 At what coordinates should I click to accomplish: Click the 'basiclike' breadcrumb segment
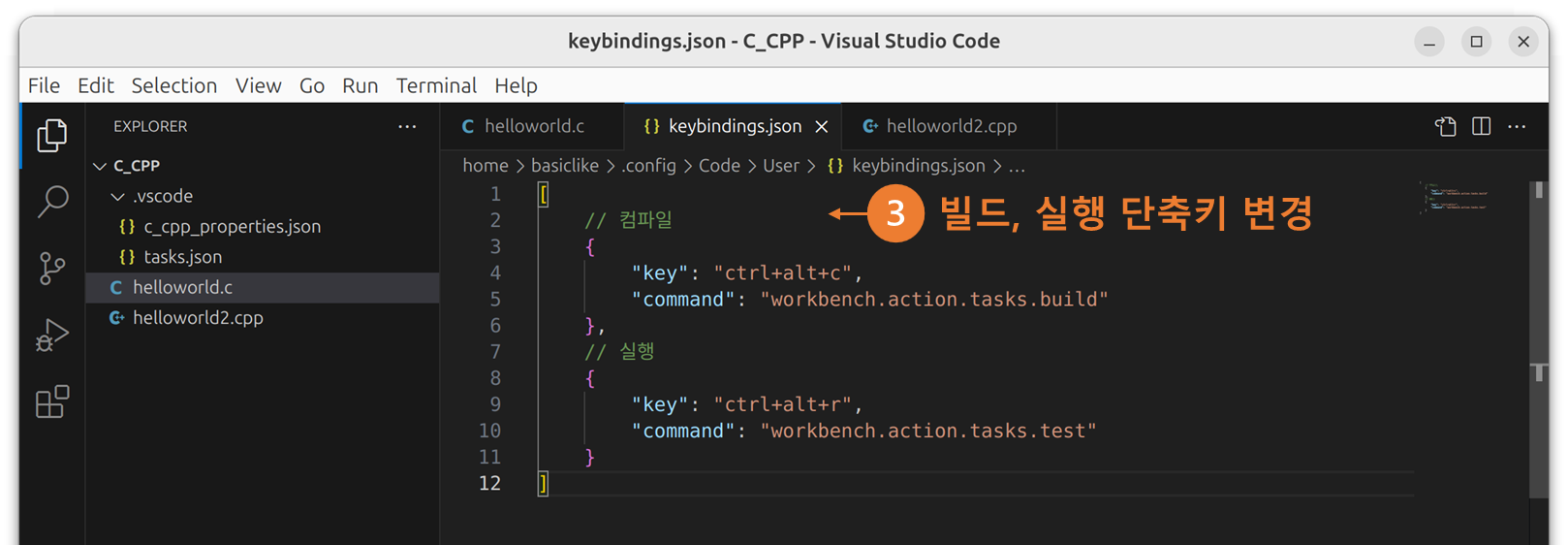(x=564, y=166)
